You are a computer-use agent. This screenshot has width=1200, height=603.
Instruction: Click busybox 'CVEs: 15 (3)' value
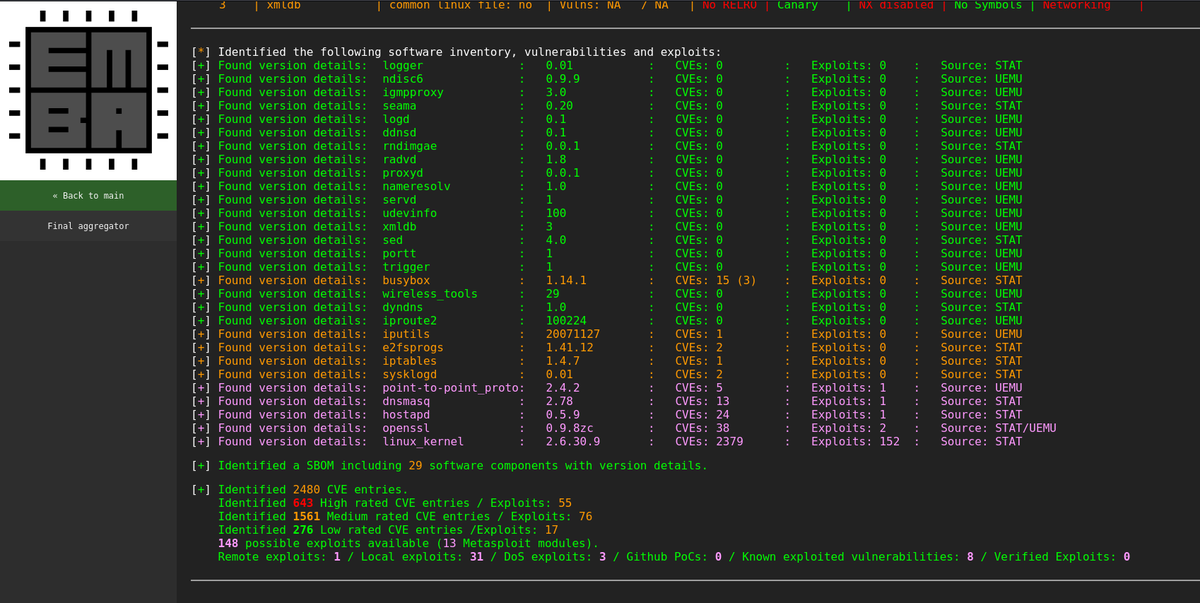click(716, 280)
